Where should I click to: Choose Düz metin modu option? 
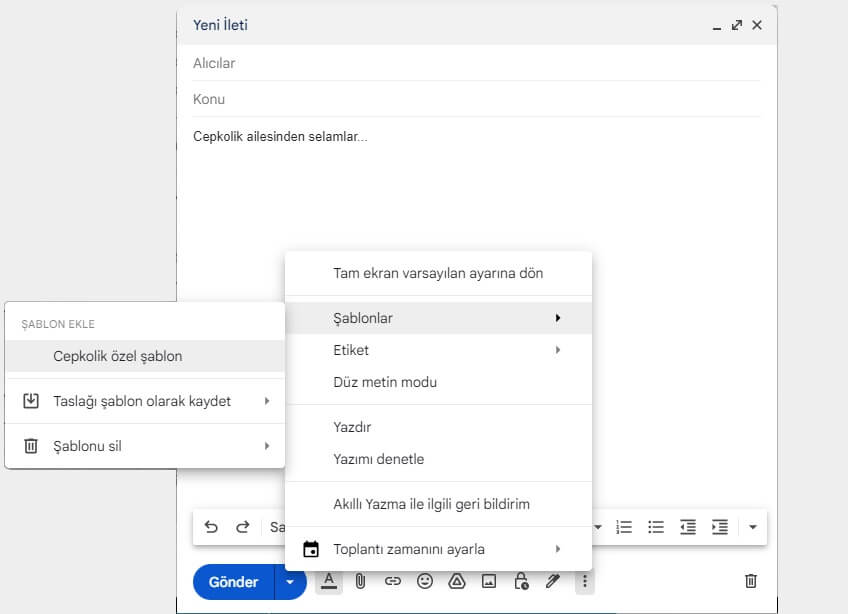point(385,382)
